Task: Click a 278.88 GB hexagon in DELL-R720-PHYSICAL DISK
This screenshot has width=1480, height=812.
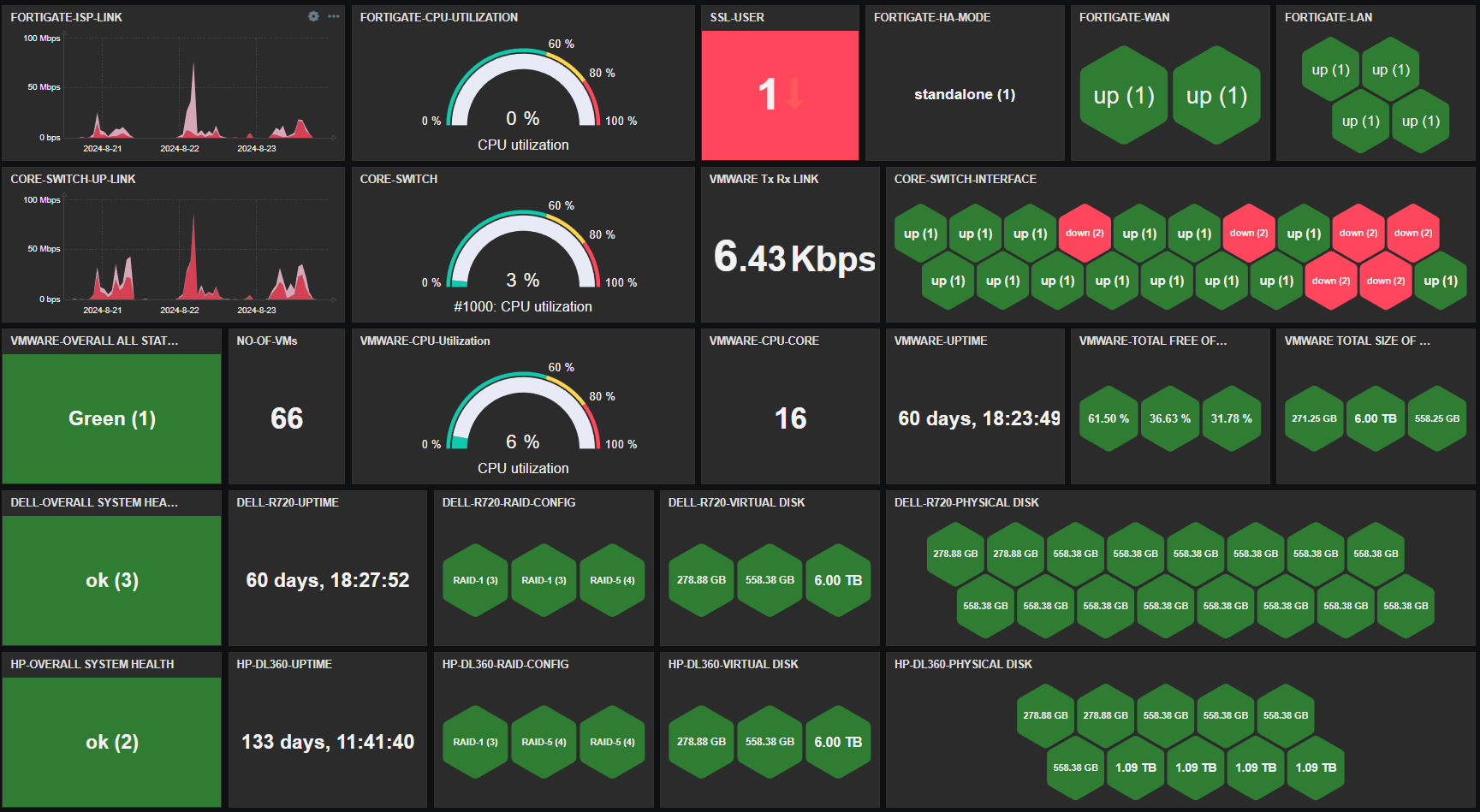Action: coord(955,553)
